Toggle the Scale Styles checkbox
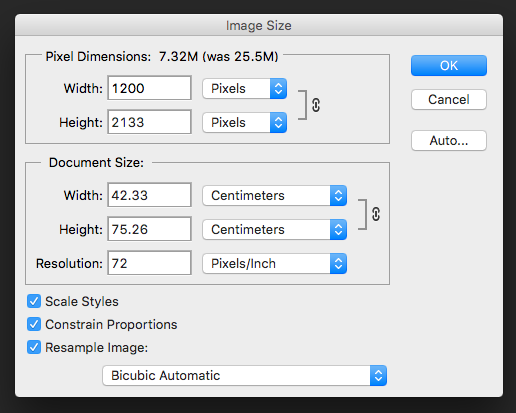 point(34,301)
